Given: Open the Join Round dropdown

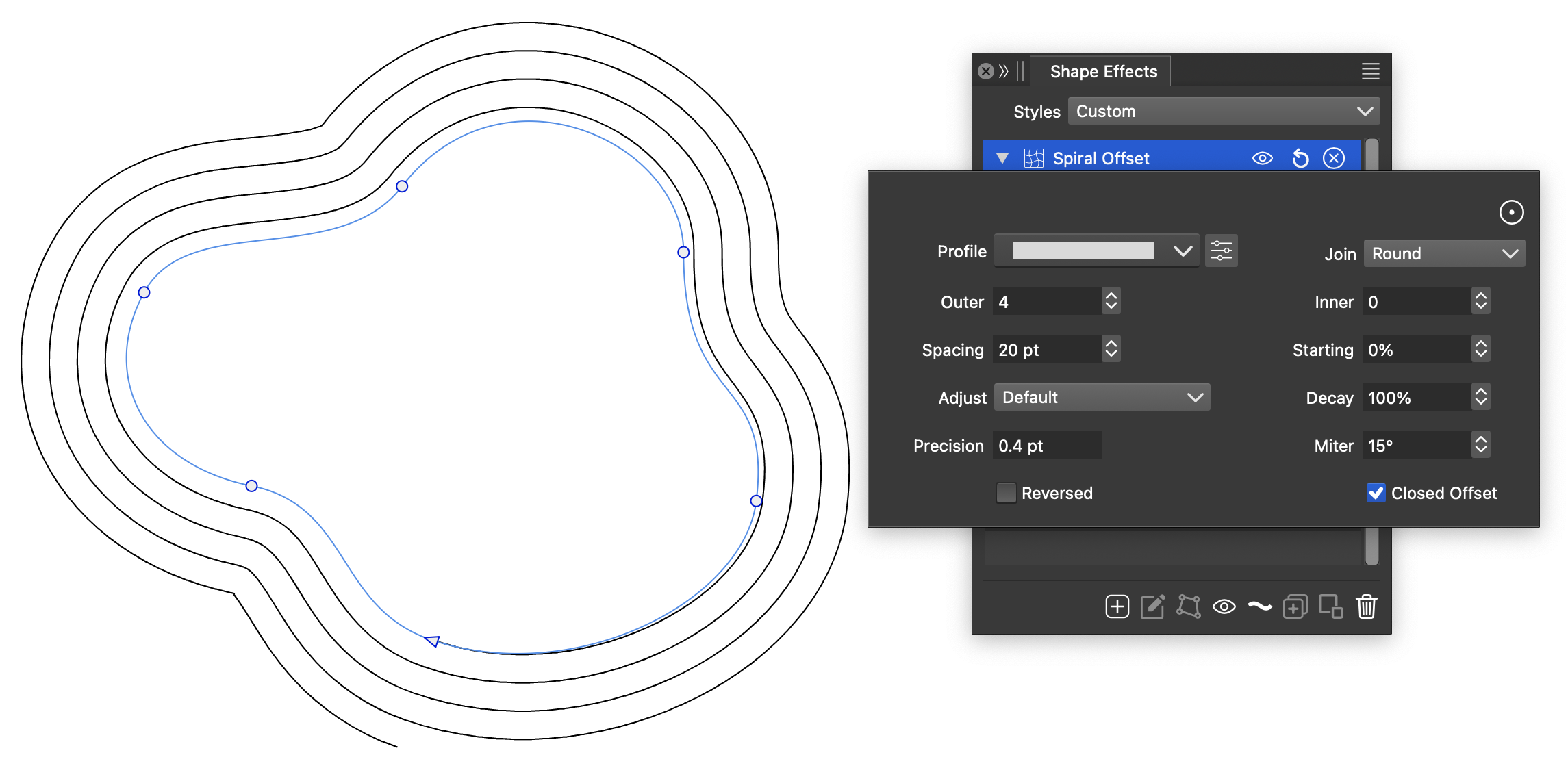Looking at the screenshot, I should pos(1443,254).
